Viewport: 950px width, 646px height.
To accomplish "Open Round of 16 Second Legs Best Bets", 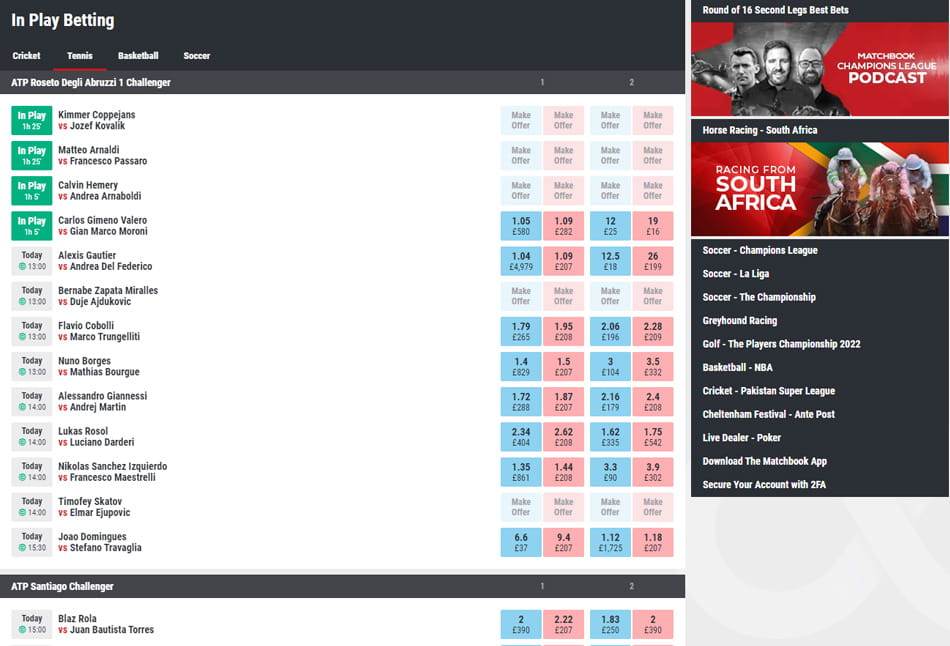I will [776, 10].
